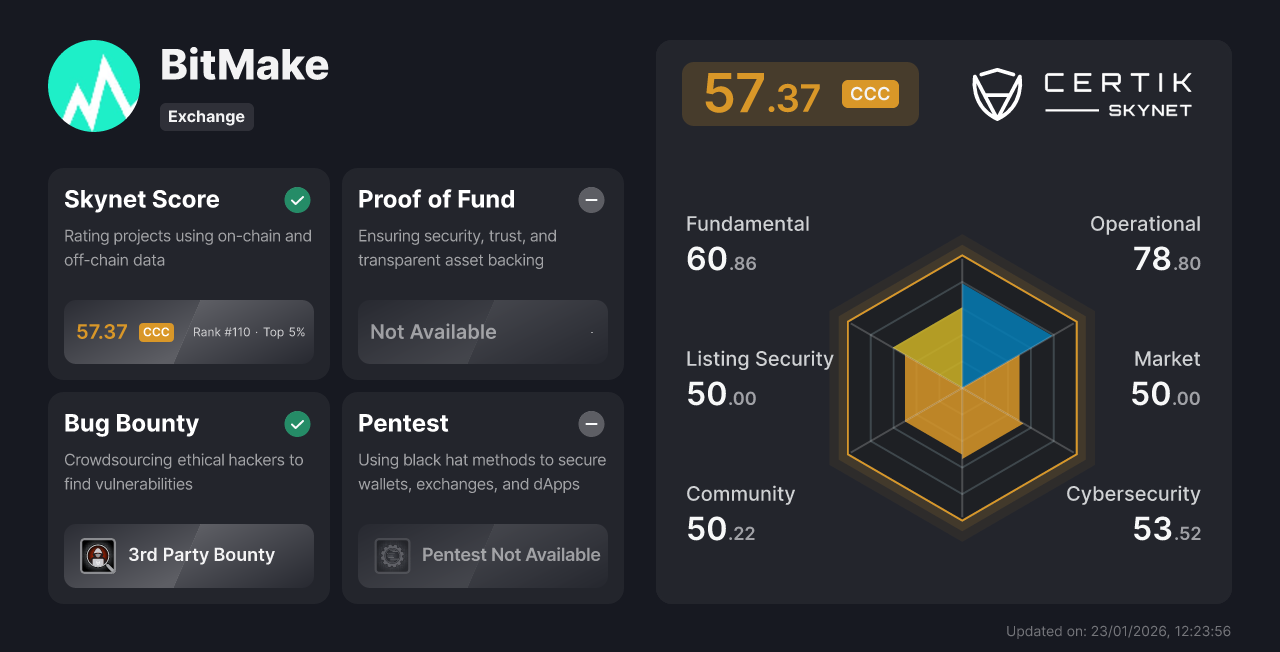1280x652 pixels.
Task: Click the 3rd Party Bounty button
Action: click(x=189, y=555)
